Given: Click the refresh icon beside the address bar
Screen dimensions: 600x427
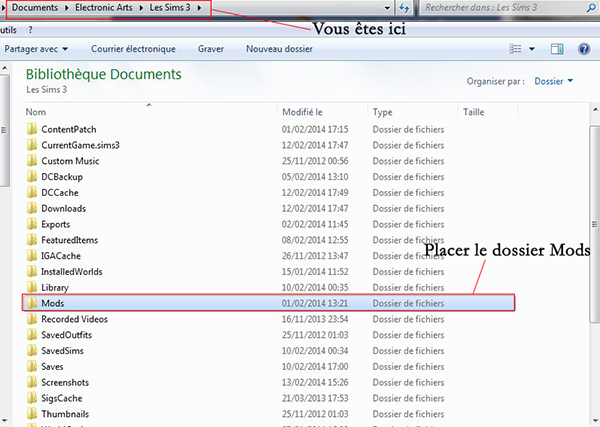Looking at the screenshot, I should click(405, 9).
